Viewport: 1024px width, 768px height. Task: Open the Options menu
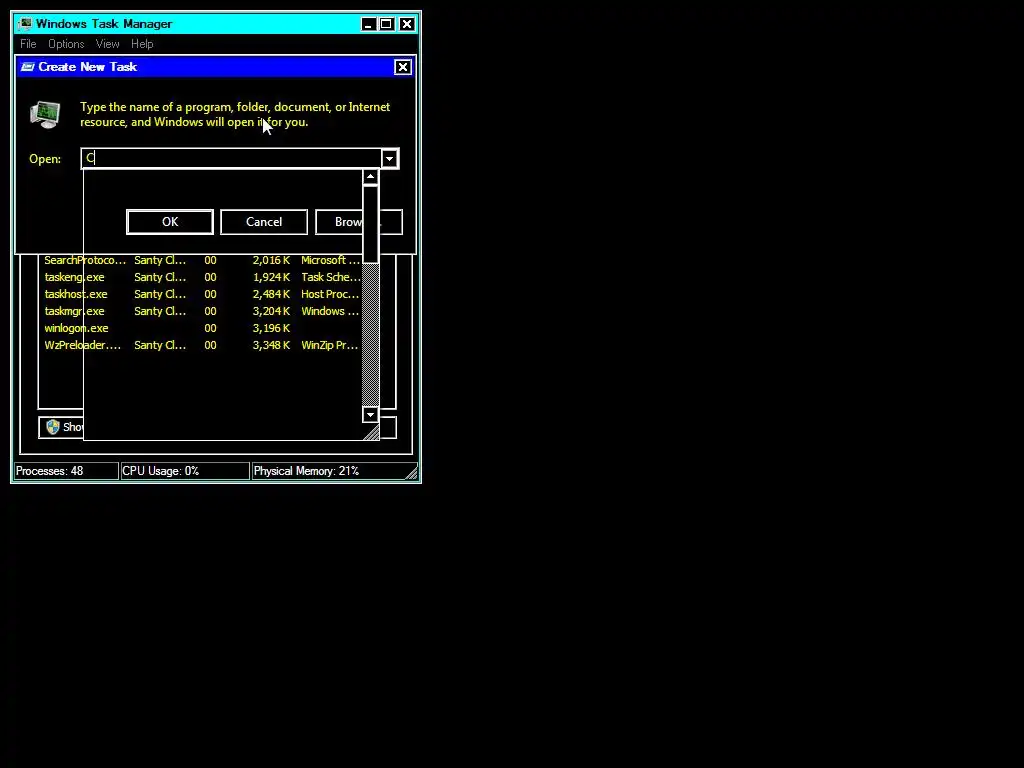tap(66, 44)
